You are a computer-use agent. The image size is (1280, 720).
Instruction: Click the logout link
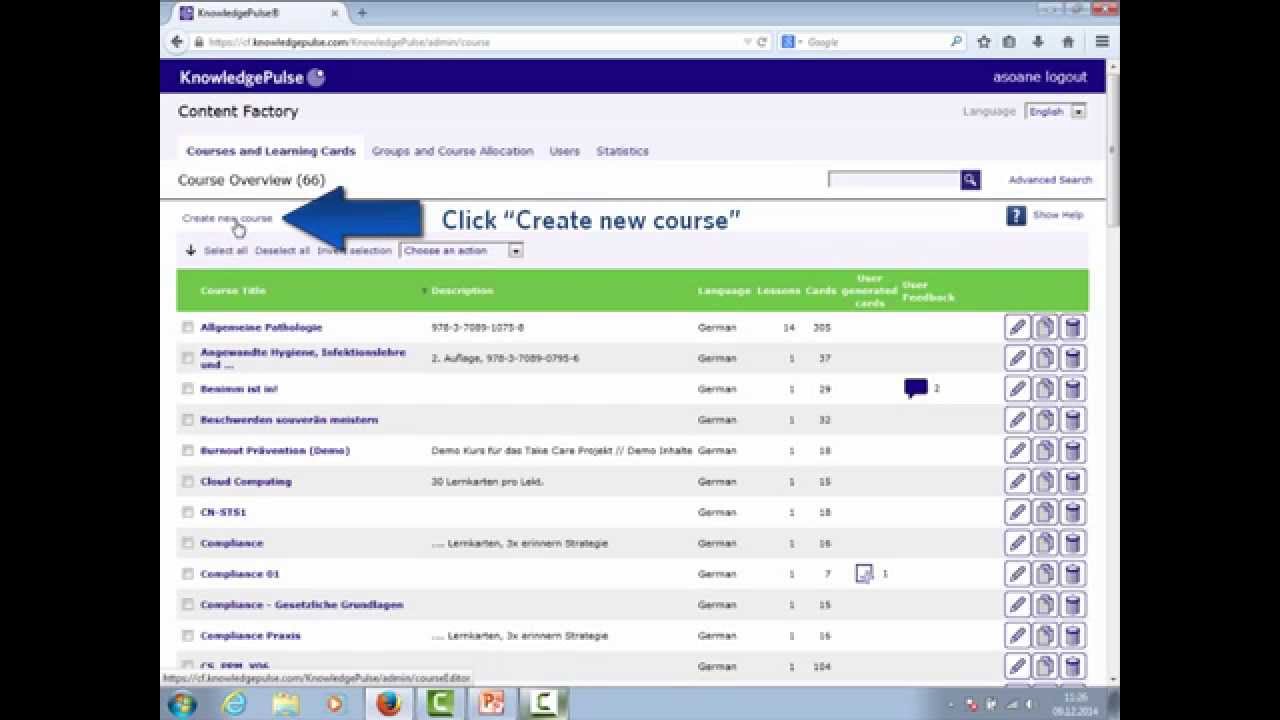click(x=1065, y=77)
